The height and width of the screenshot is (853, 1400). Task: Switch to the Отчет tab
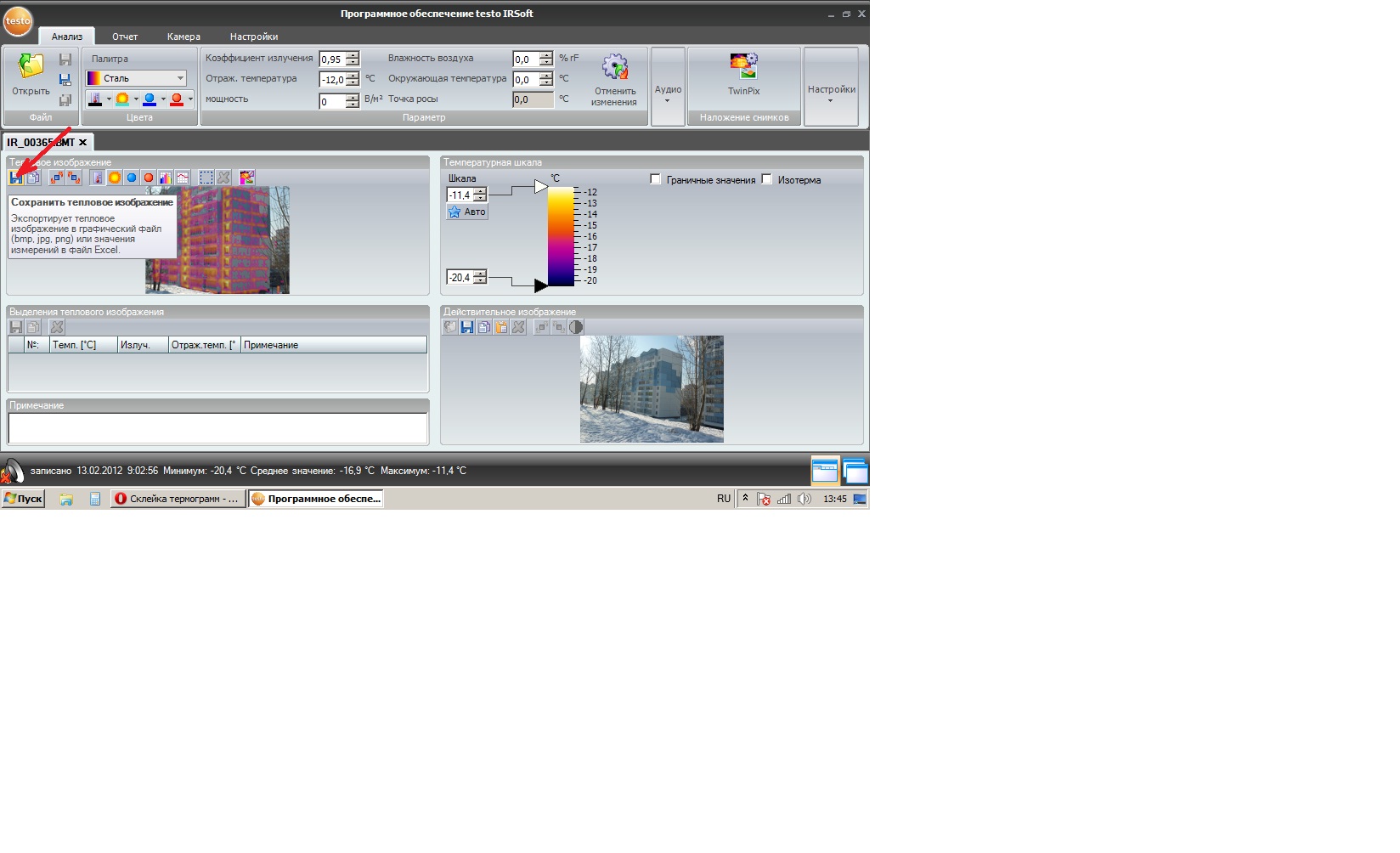[x=125, y=37]
